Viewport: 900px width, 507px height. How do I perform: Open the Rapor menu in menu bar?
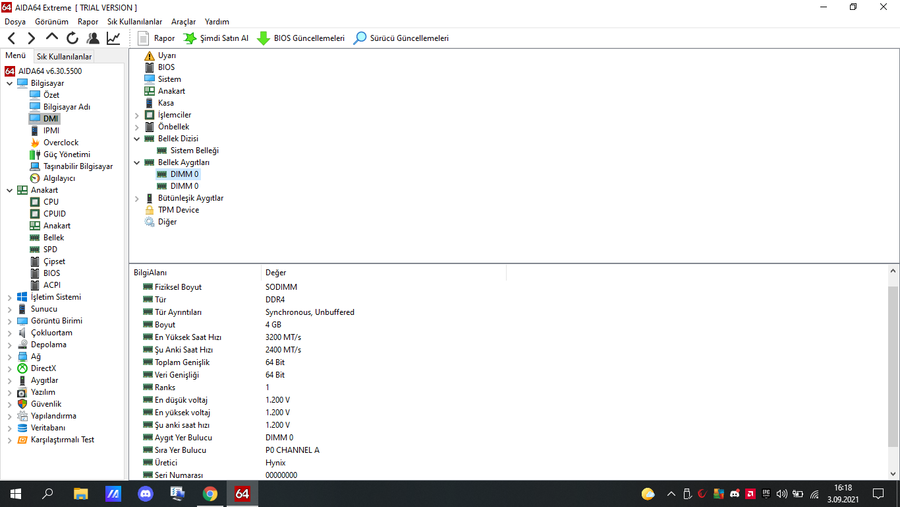click(x=88, y=22)
